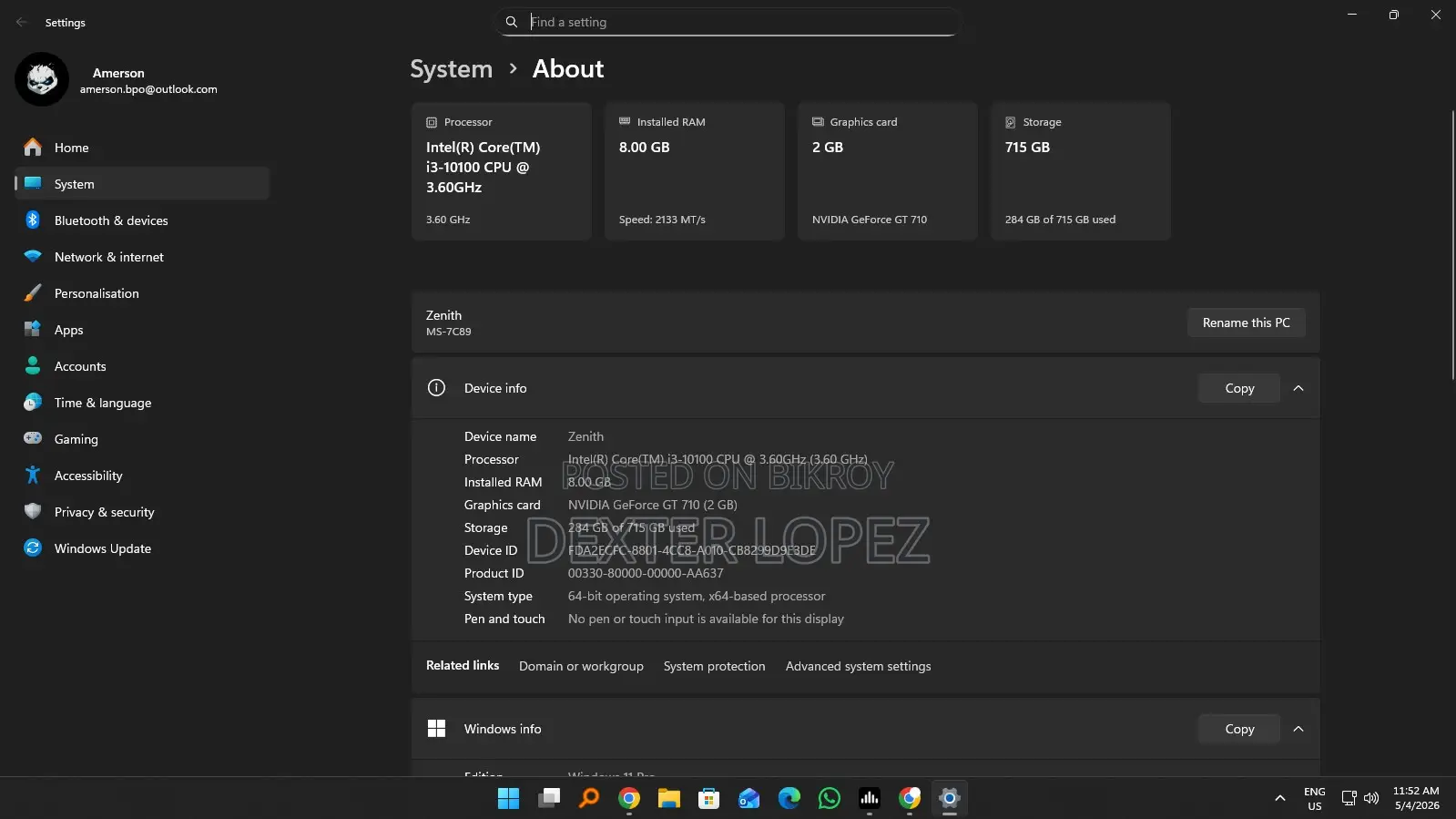Copy the Device info details
This screenshot has height=819, width=1456.
tap(1239, 388)
